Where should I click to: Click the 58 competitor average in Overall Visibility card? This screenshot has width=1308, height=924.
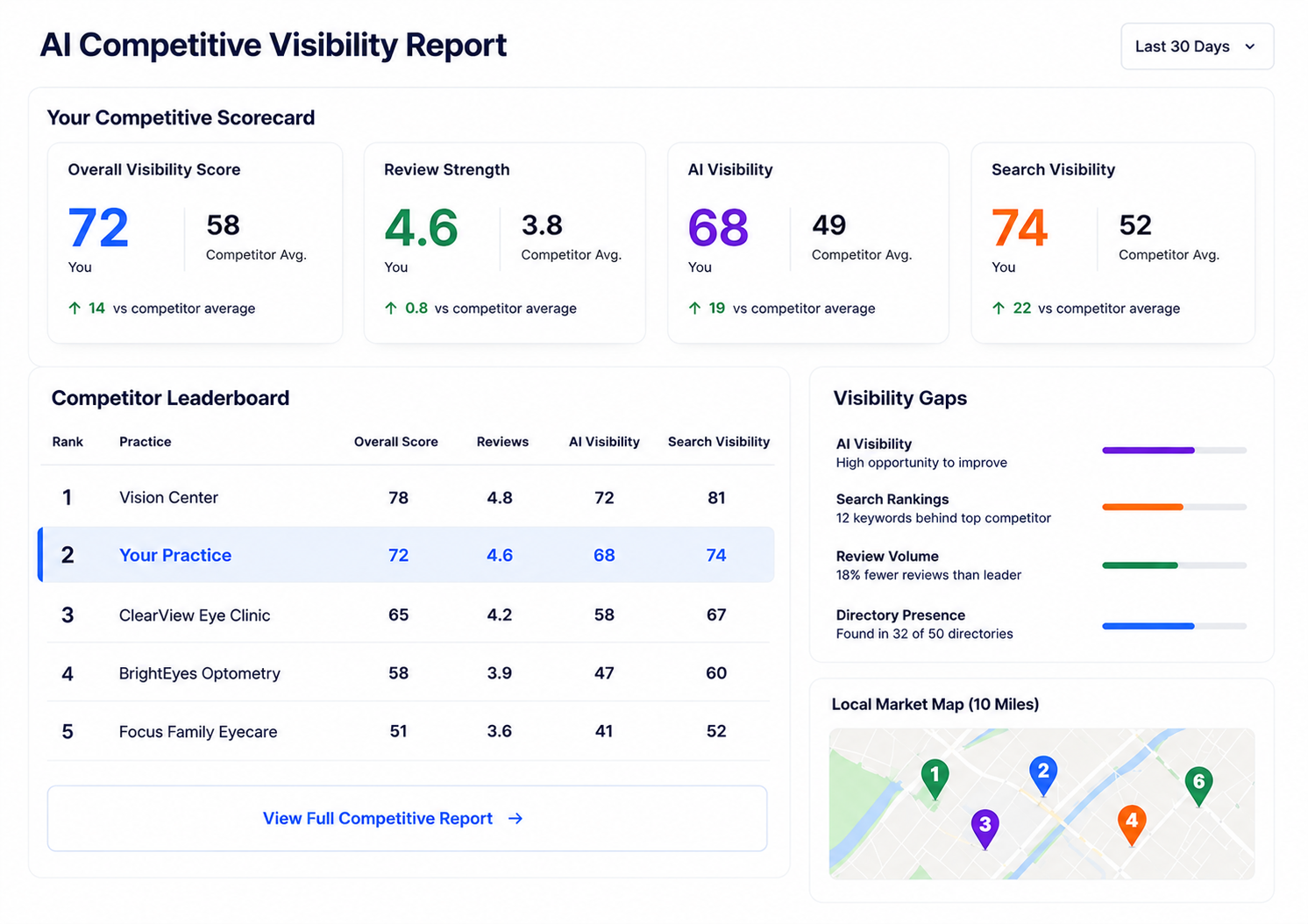[223, 225]
